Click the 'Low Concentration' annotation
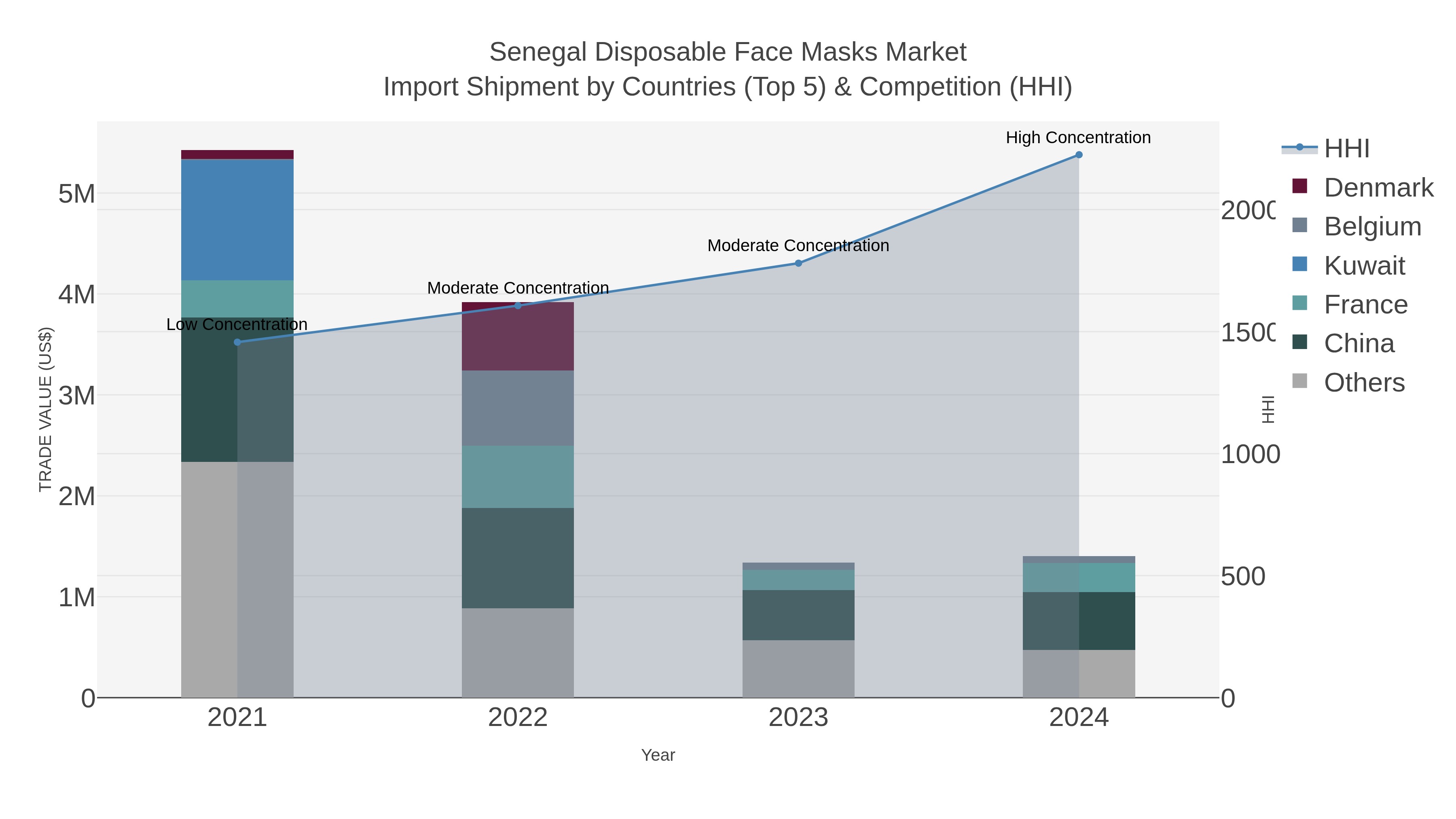The width and height of the screenshot is (1456, 819). coord(237,324)
